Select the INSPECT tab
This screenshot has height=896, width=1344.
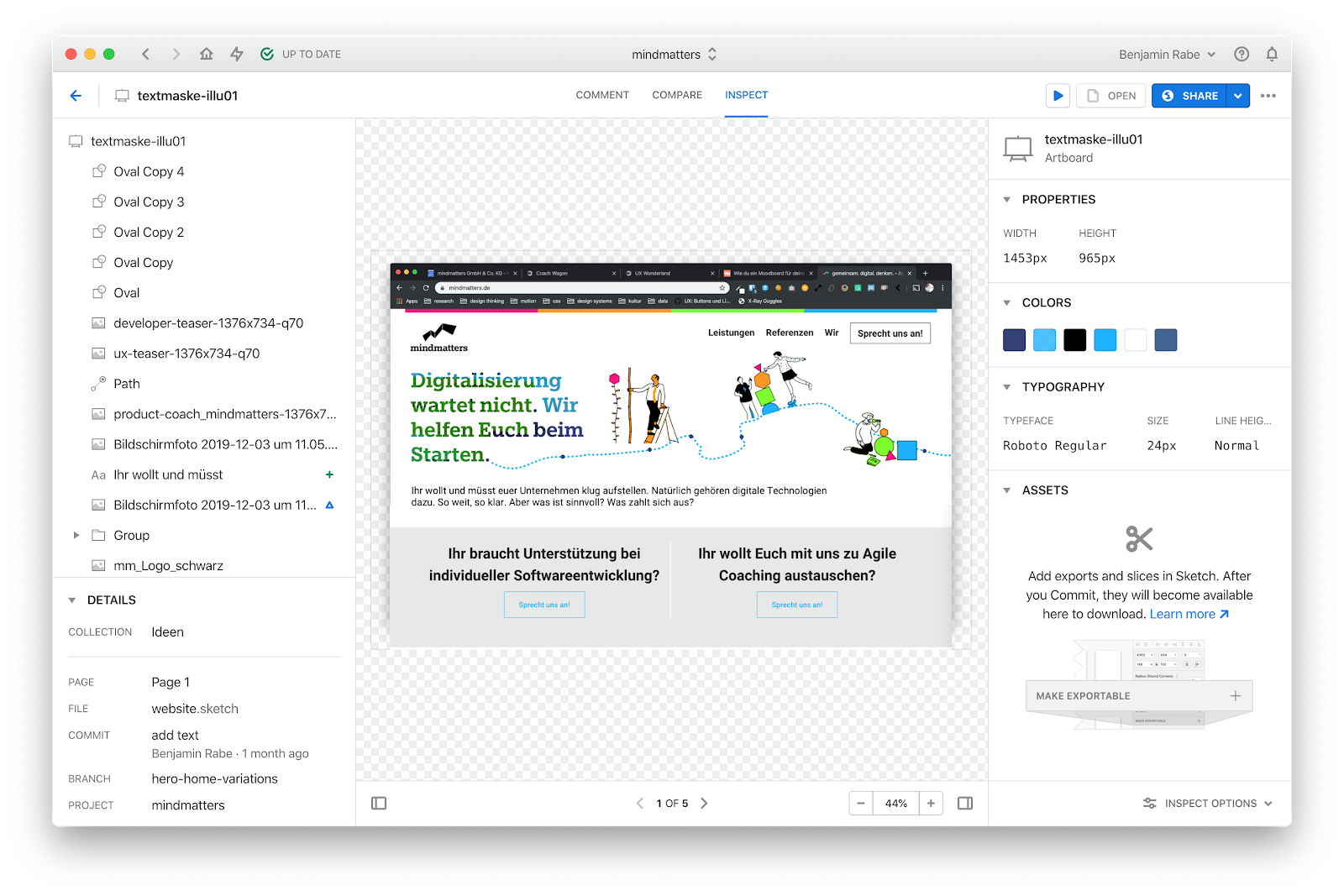point(747,95)
